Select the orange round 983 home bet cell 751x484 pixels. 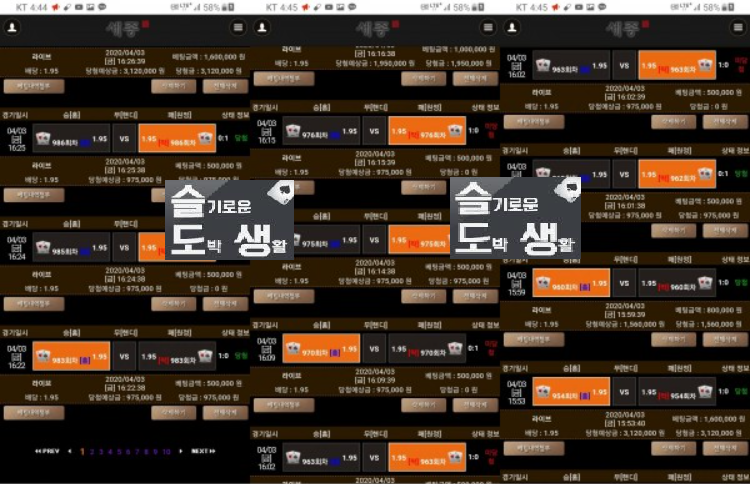point(70,354)
